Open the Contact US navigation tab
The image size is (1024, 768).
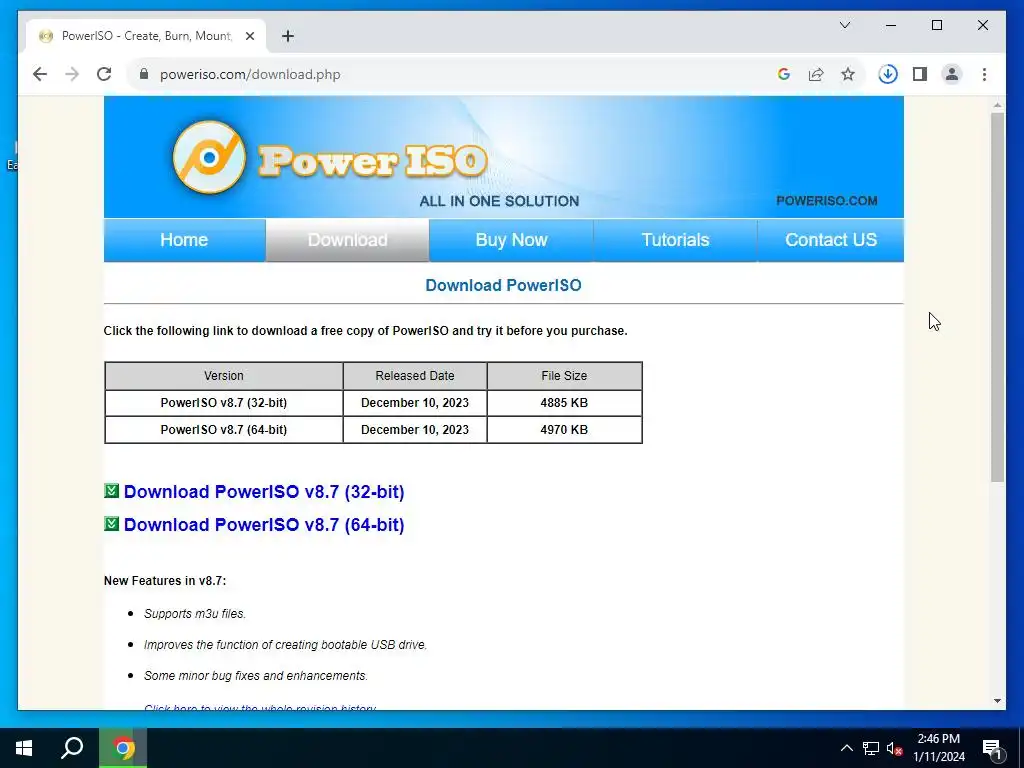tap(831, 240)
